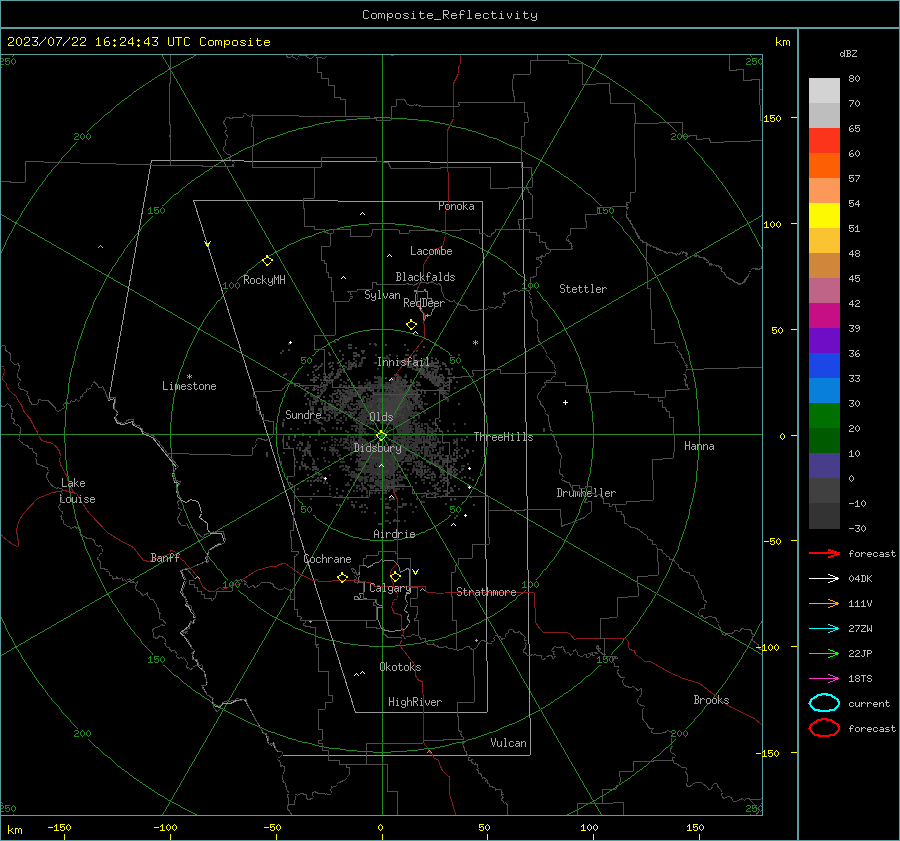Click the Lake Louise label
The image size is (900, 841).
click(77, 491)
